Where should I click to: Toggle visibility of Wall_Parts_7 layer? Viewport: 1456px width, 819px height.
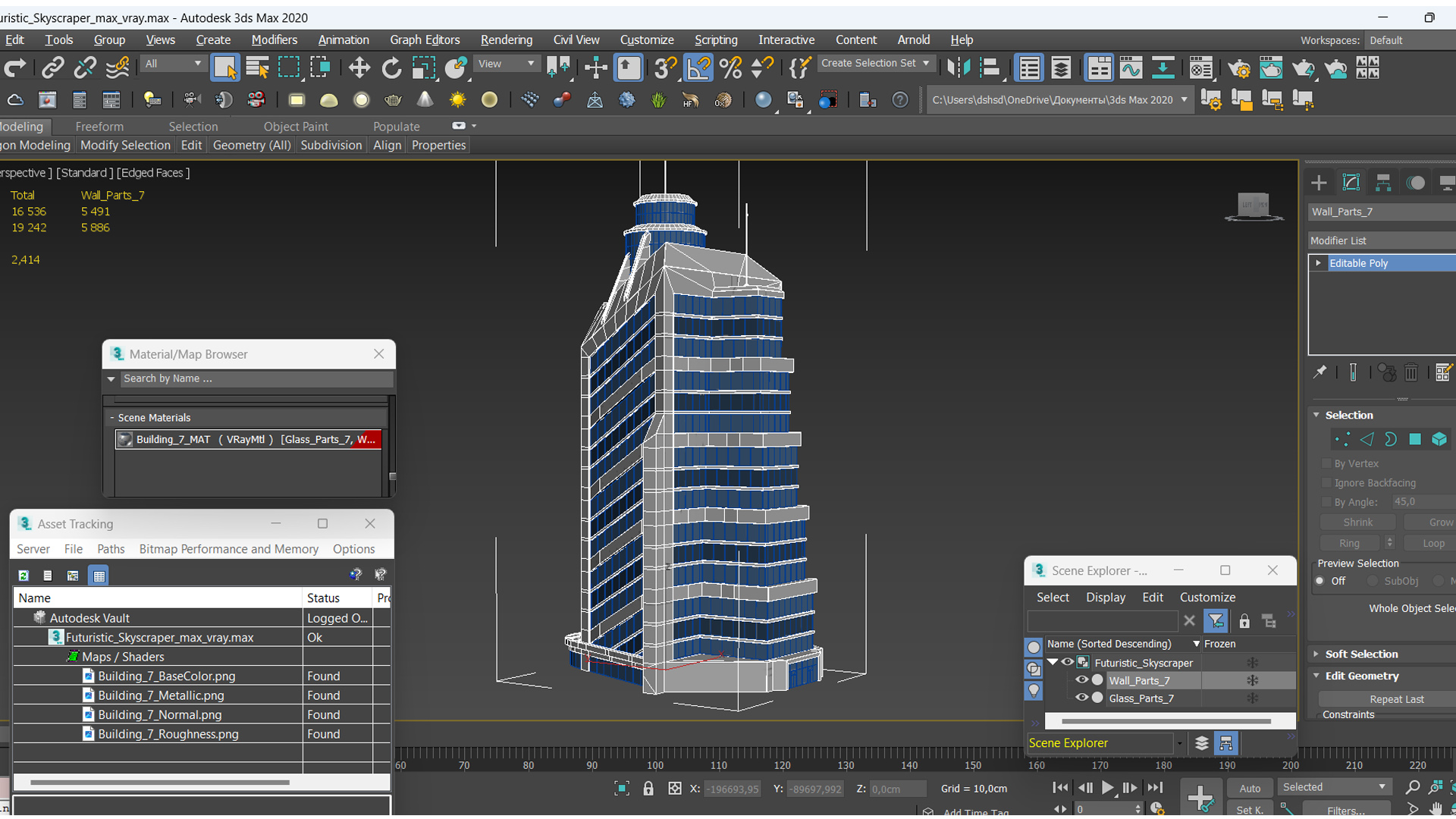1080,680
